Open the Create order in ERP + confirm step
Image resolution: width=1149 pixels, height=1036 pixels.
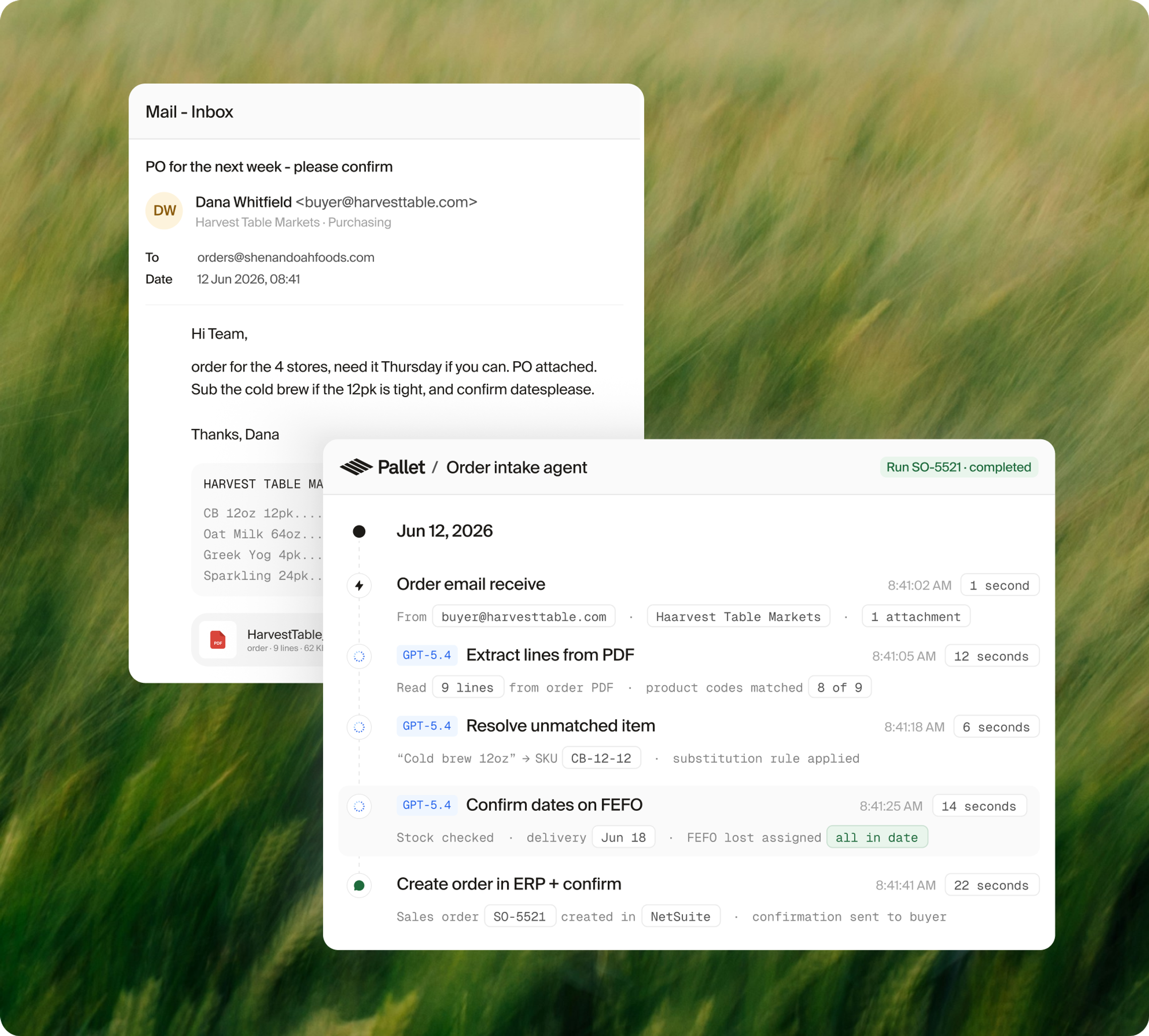click(509, 884)
